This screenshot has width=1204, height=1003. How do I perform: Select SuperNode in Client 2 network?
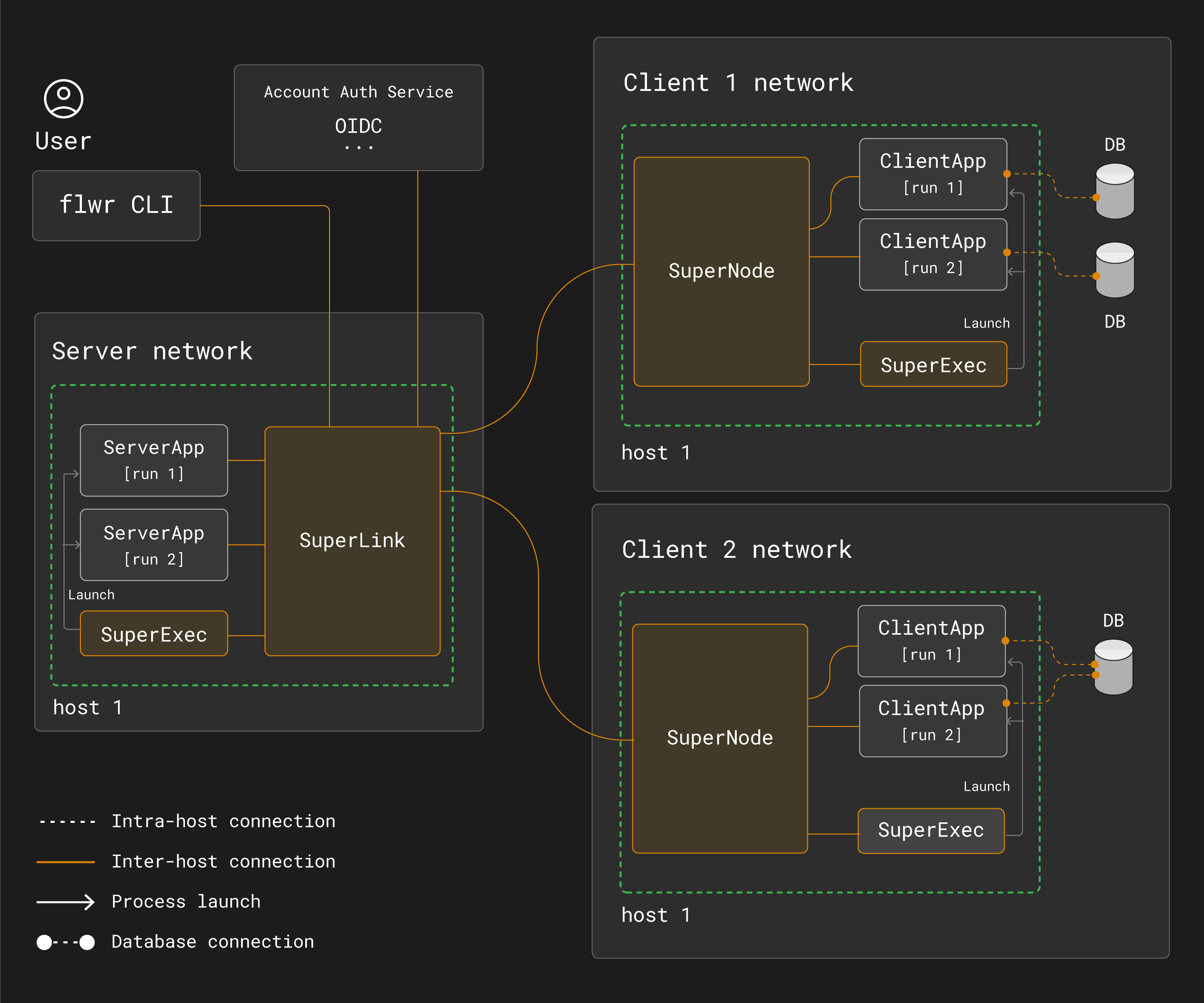pos(720,738)
